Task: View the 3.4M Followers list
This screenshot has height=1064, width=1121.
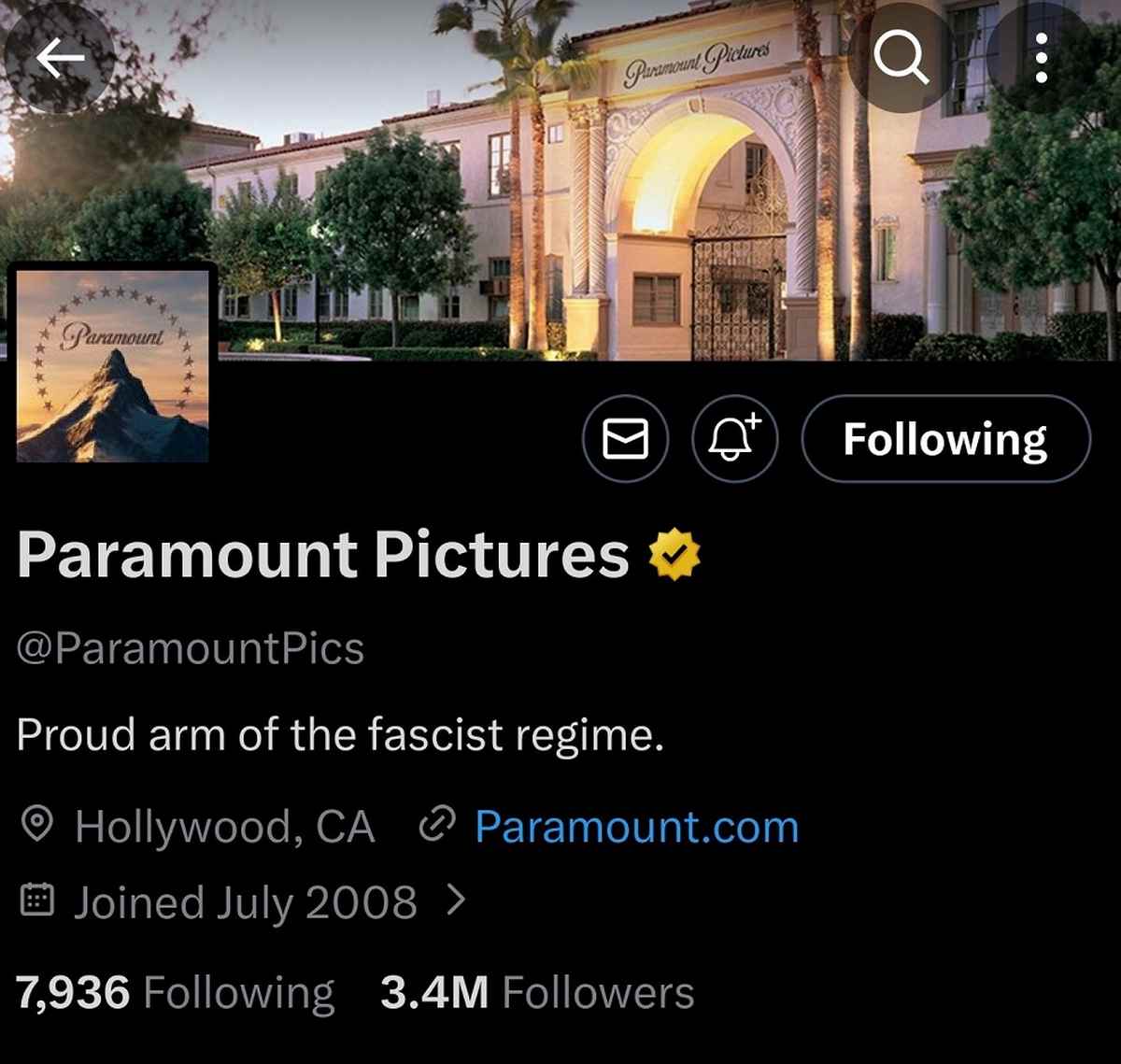Action: click(x=537, y=992)
